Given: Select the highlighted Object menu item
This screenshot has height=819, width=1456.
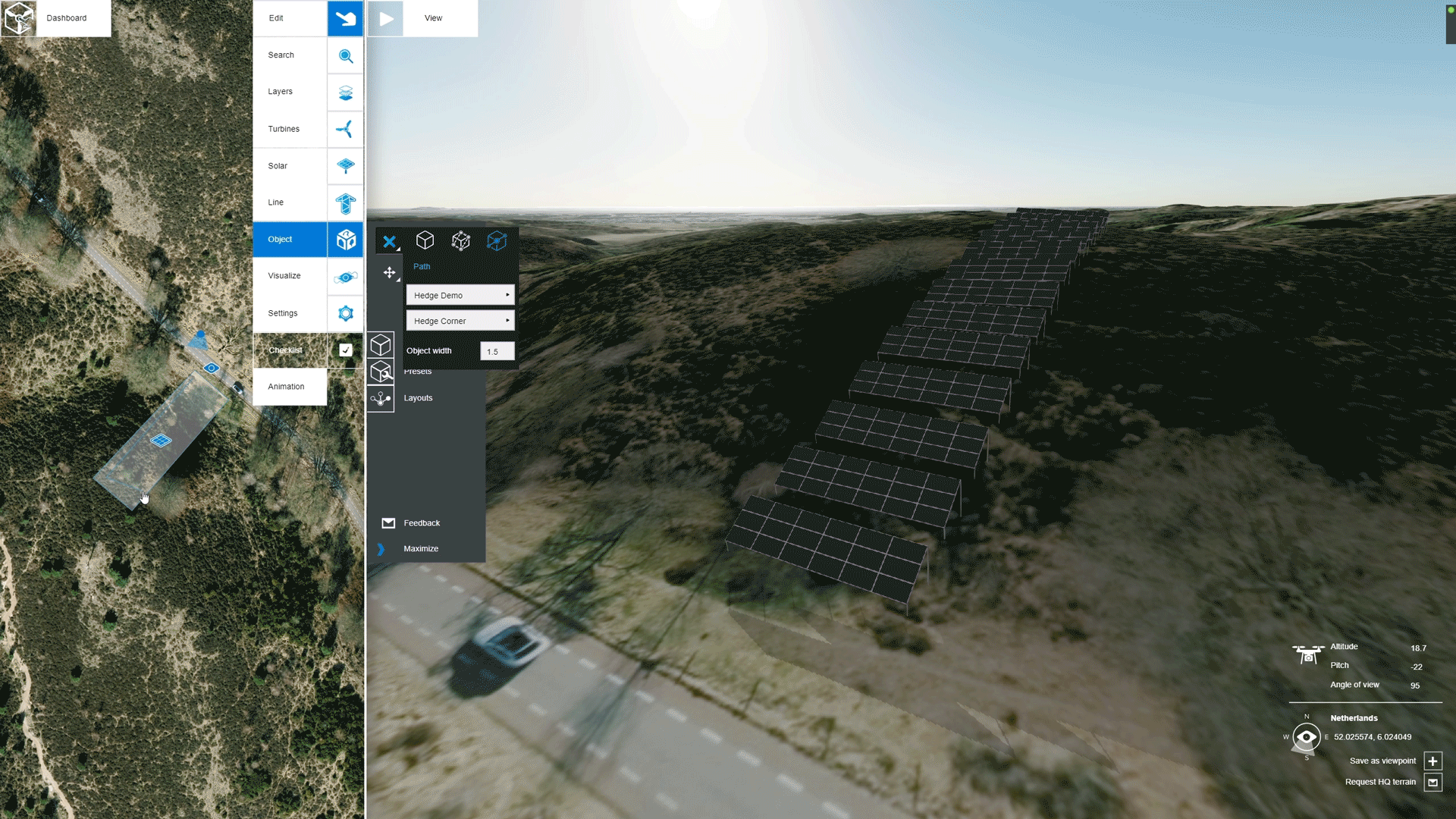Looking at the screenshot, I should 290,240.
